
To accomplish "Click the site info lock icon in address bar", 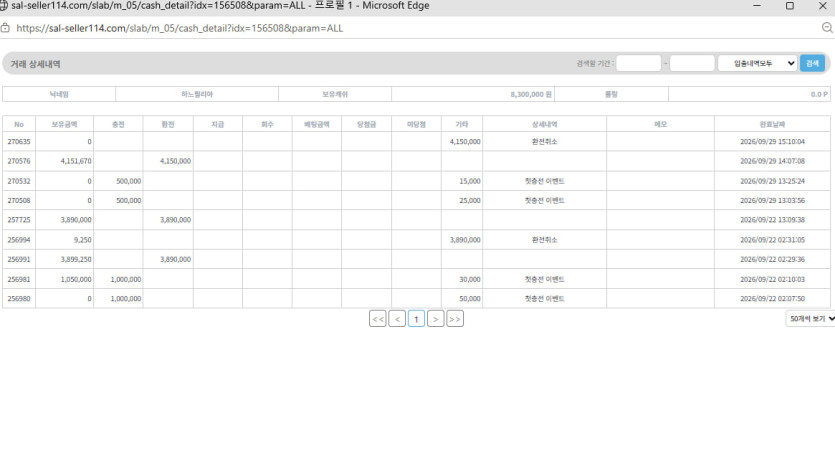I will pos(5,28).
